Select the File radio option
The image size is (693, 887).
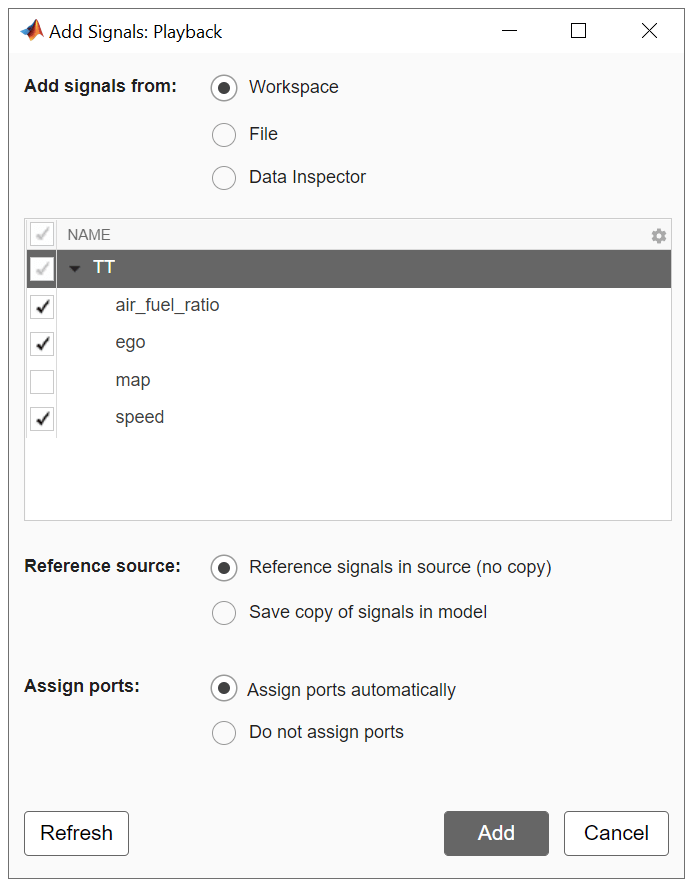click(x=224, y=134)
